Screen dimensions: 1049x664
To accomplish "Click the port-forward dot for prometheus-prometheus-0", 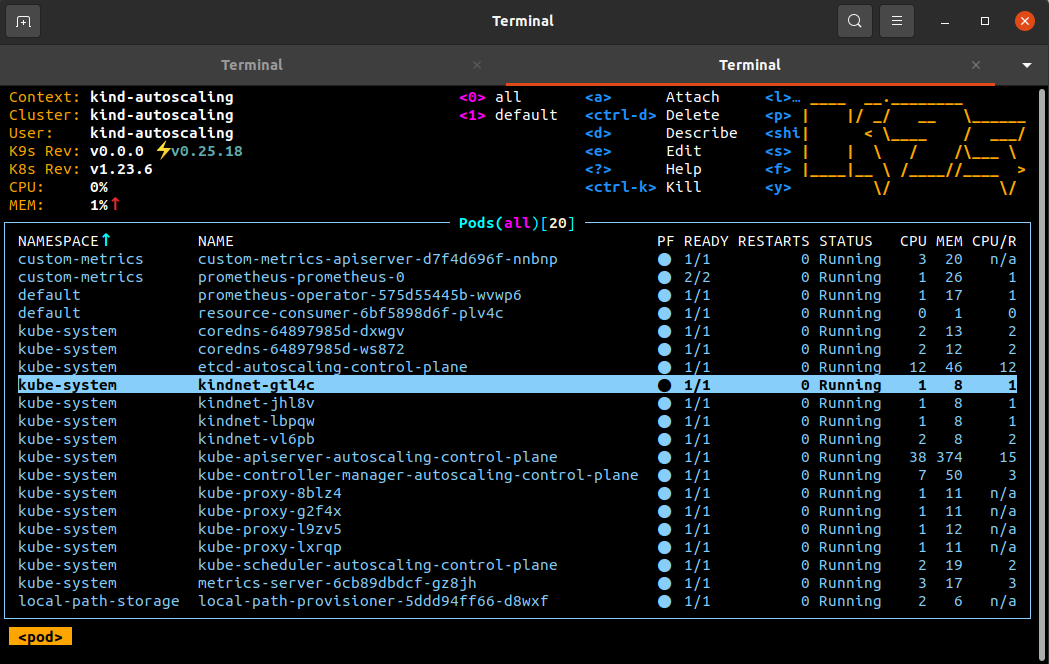I will tap(664, 277).
